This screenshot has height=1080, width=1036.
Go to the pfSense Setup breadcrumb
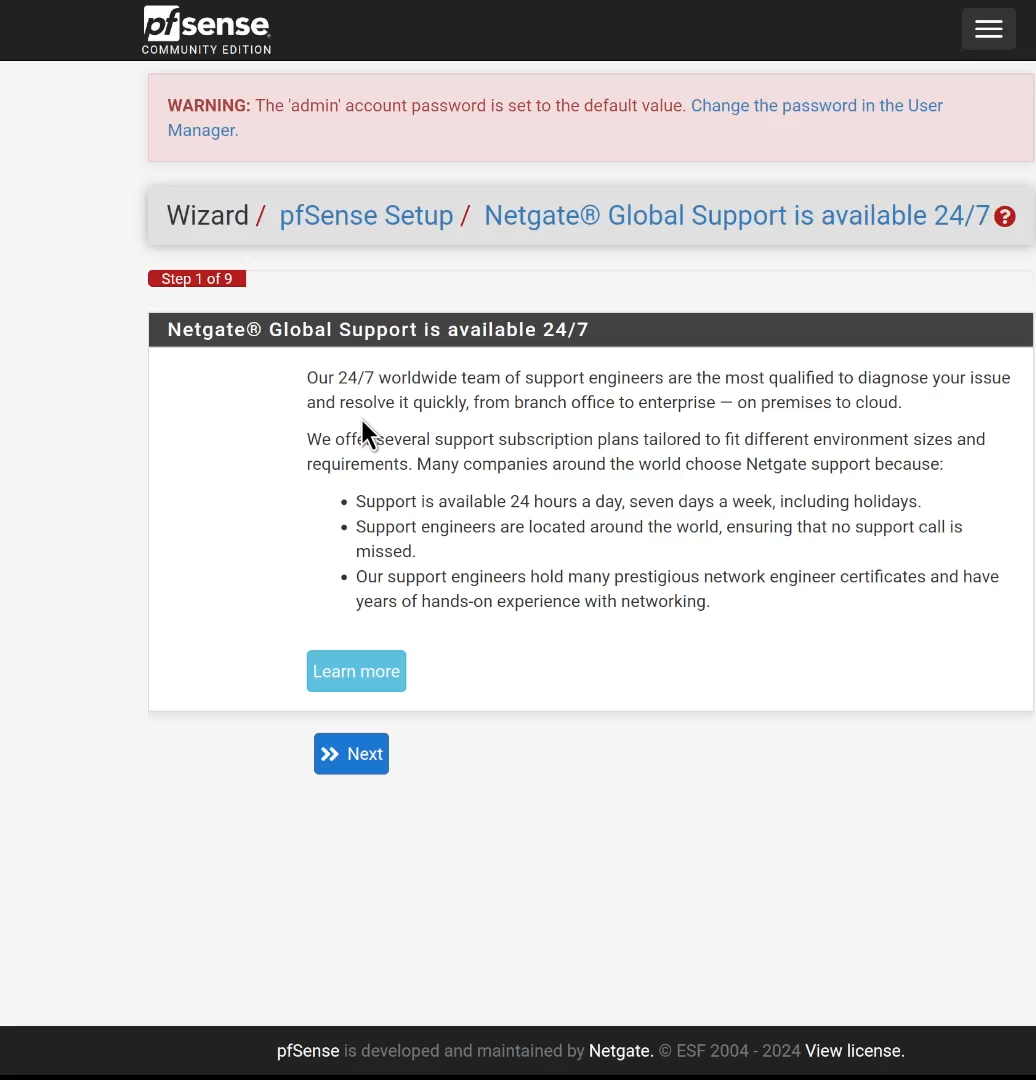click(x=366, y=216)
